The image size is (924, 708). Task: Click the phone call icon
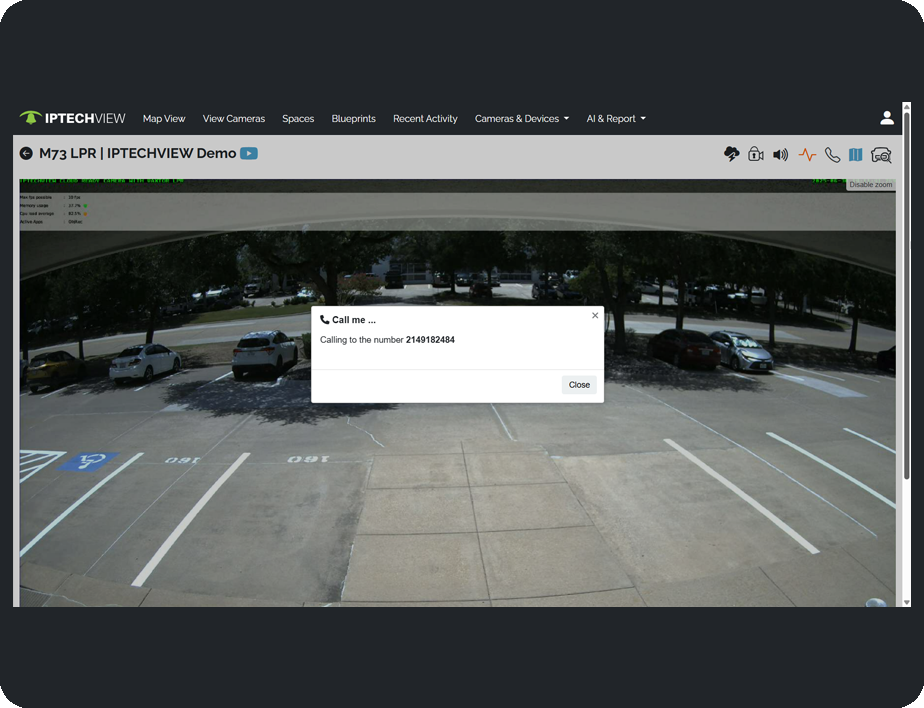pos(832,154)
